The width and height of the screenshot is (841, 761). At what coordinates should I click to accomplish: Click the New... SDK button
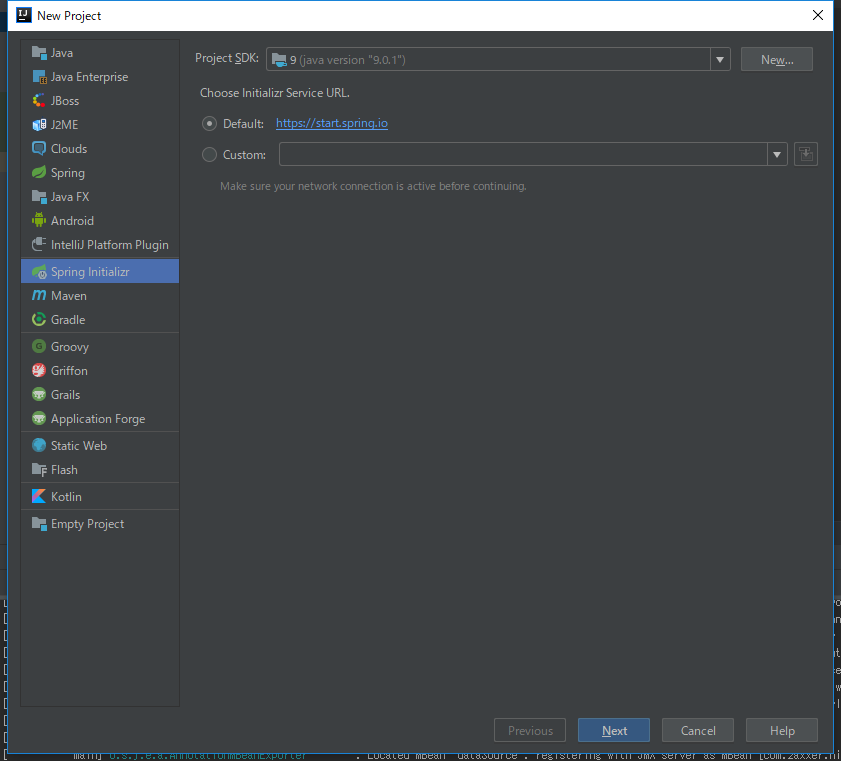[x=777, y=60]
